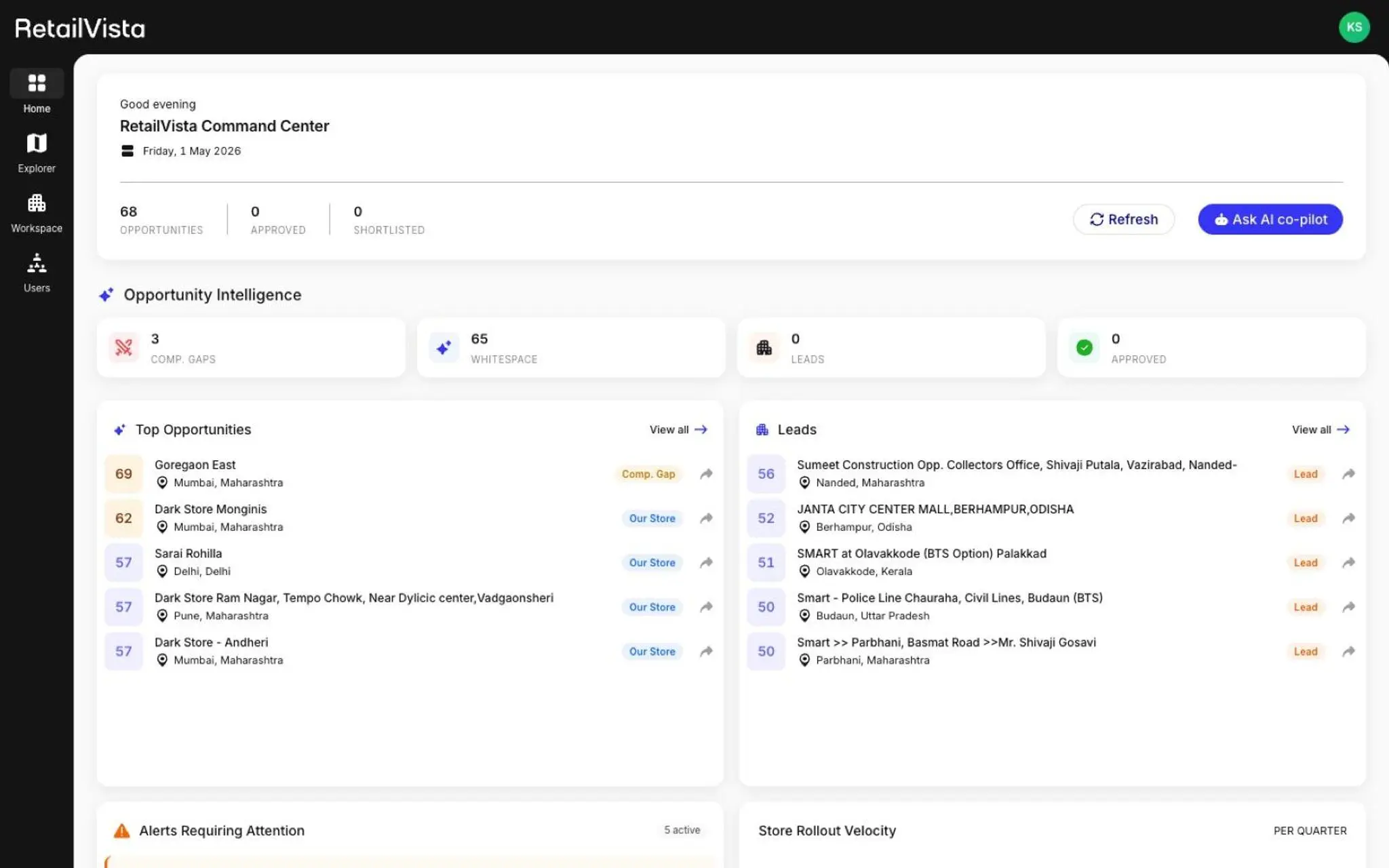Open Smart - Police Line Chauraha lead

point(1052,606)
